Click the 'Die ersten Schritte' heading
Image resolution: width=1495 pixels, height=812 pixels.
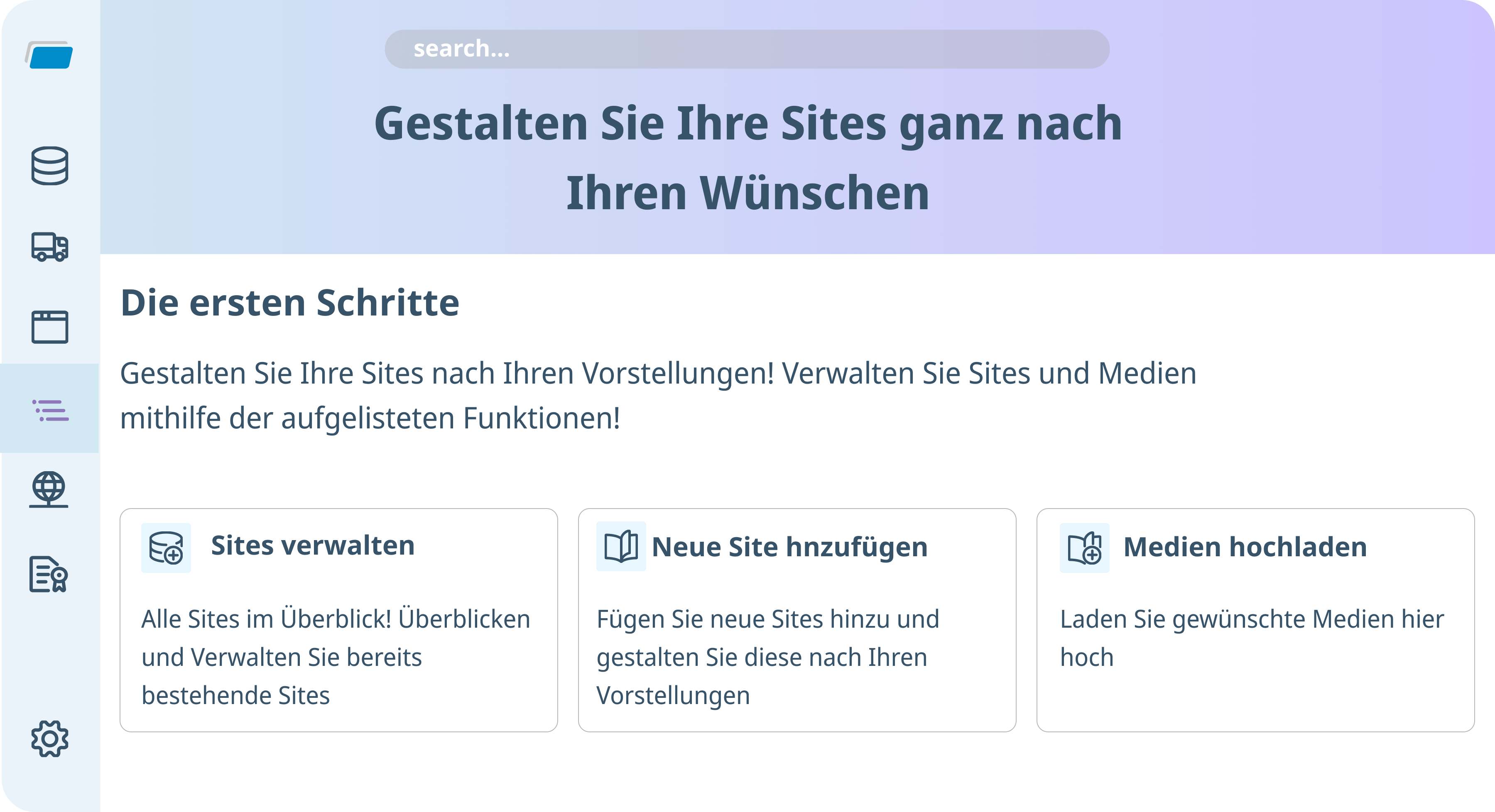(x=289, y=303)
